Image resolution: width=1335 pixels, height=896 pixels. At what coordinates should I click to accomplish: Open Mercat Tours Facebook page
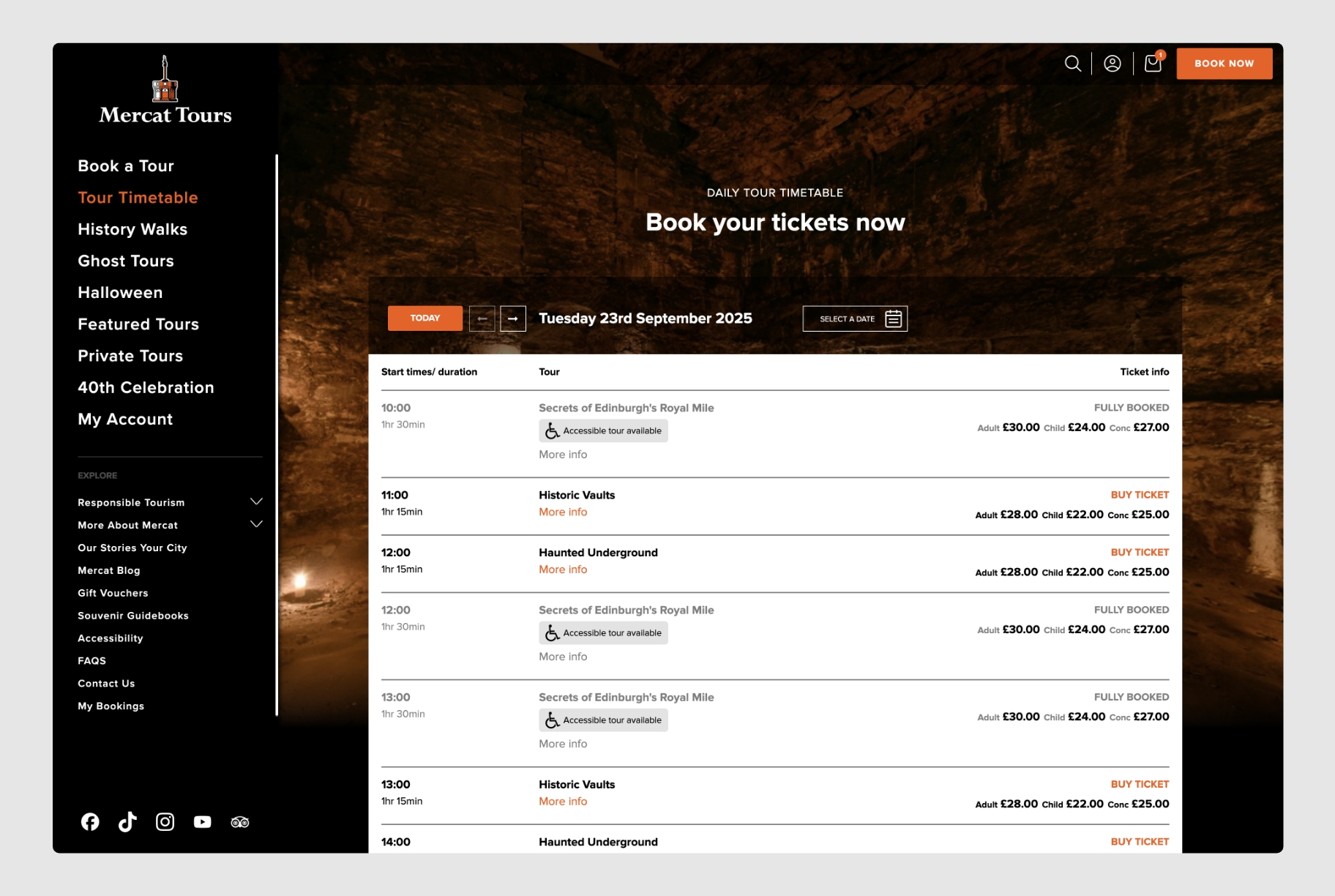pos(90,822)
